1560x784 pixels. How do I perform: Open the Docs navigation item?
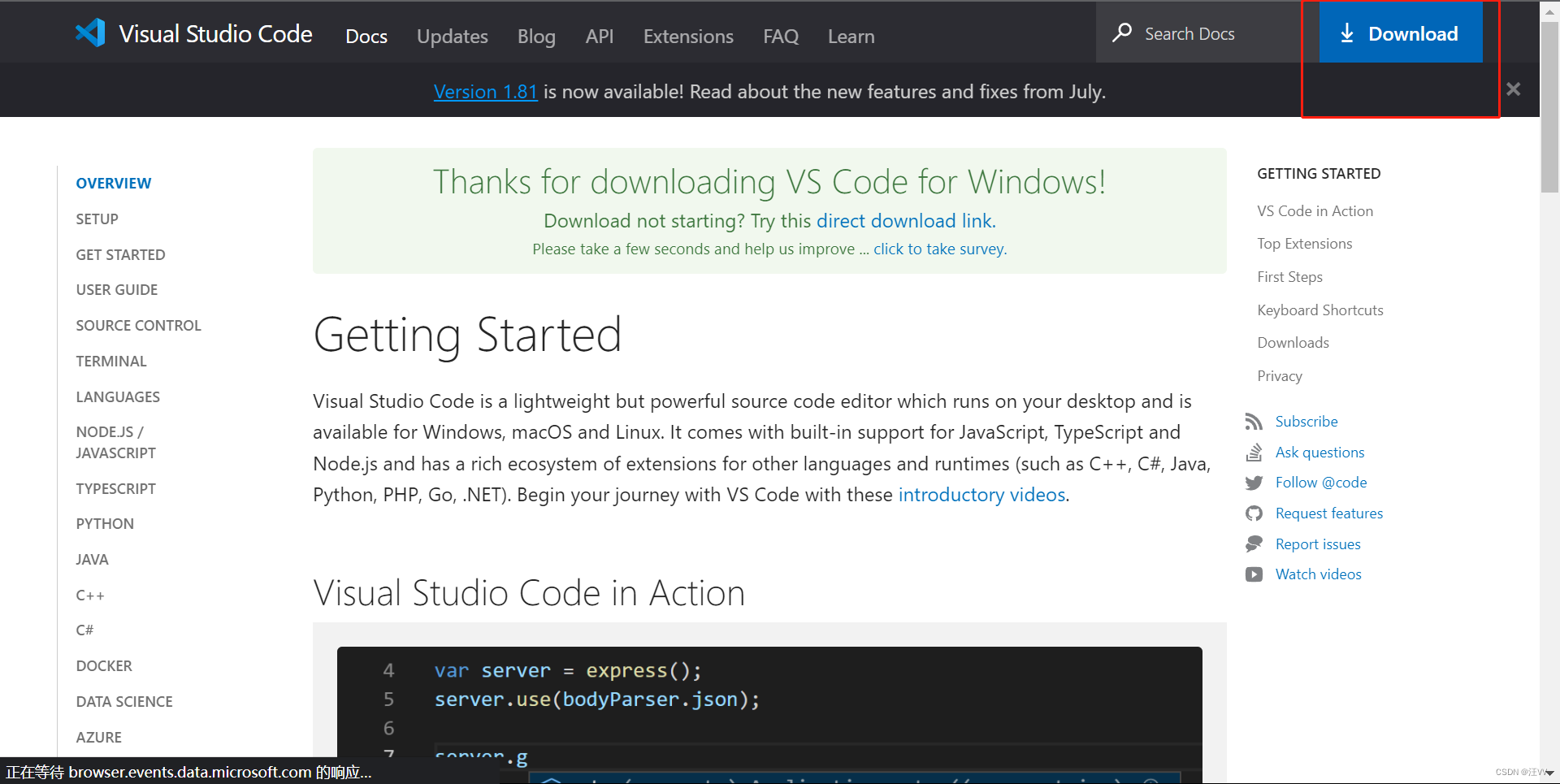click(366, 37)
